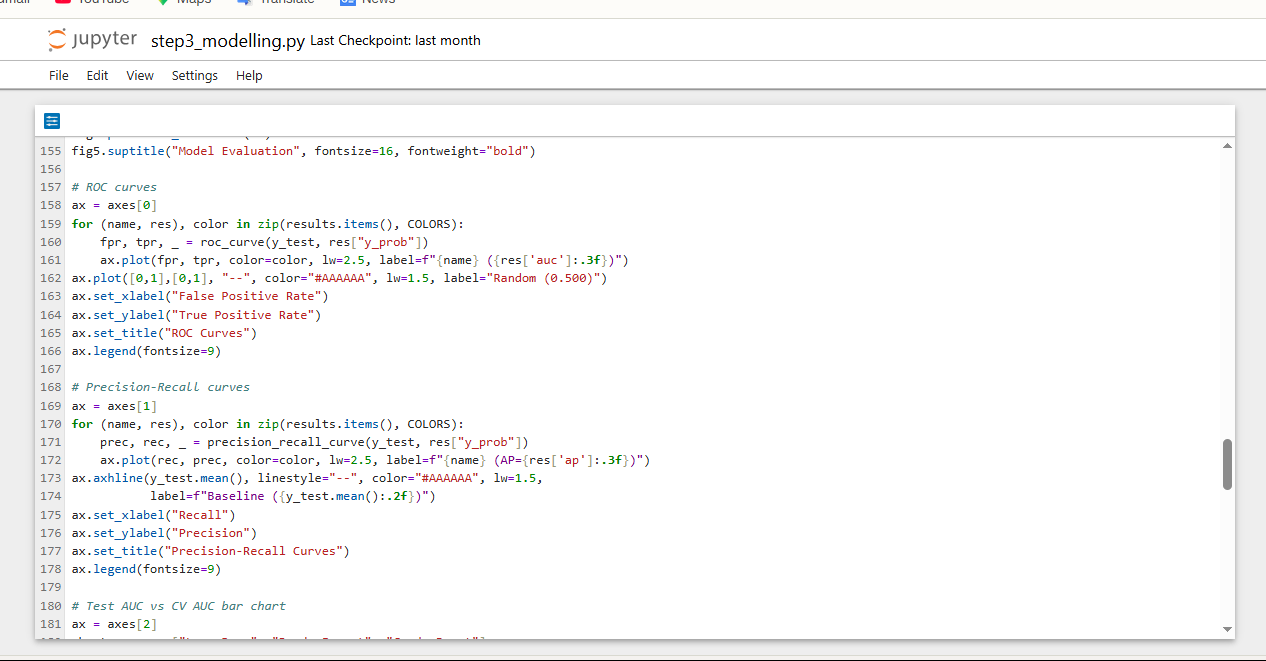1266x661 pixels.
Task: Click line number 179 in the gutter
Action: coord(50,587)
